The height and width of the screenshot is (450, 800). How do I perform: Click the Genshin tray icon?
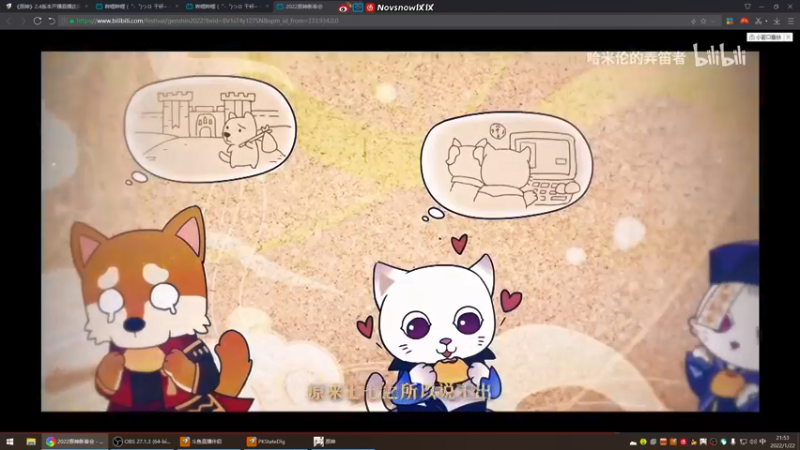pyautogui.click(x=703, y=442)
